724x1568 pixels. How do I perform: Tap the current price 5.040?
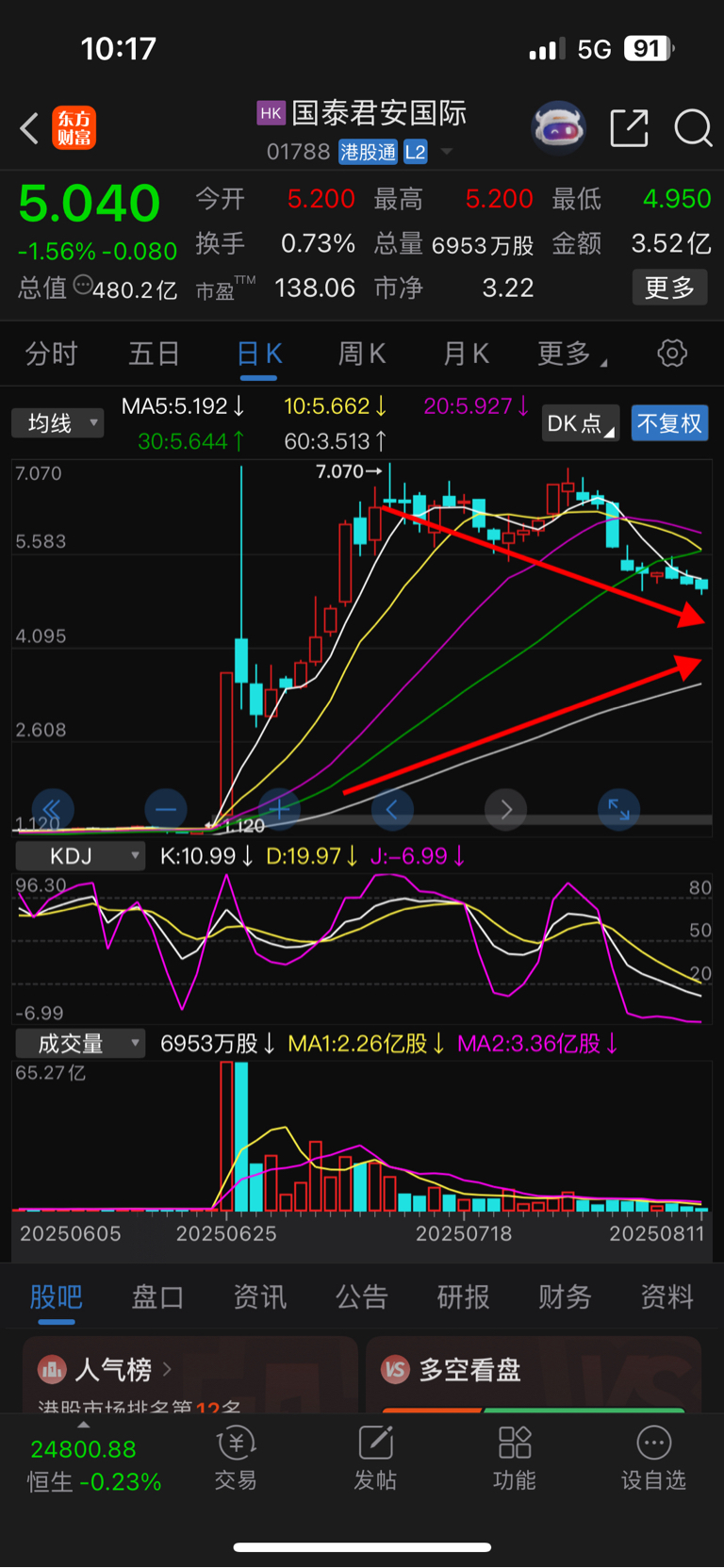pos(90,204)
